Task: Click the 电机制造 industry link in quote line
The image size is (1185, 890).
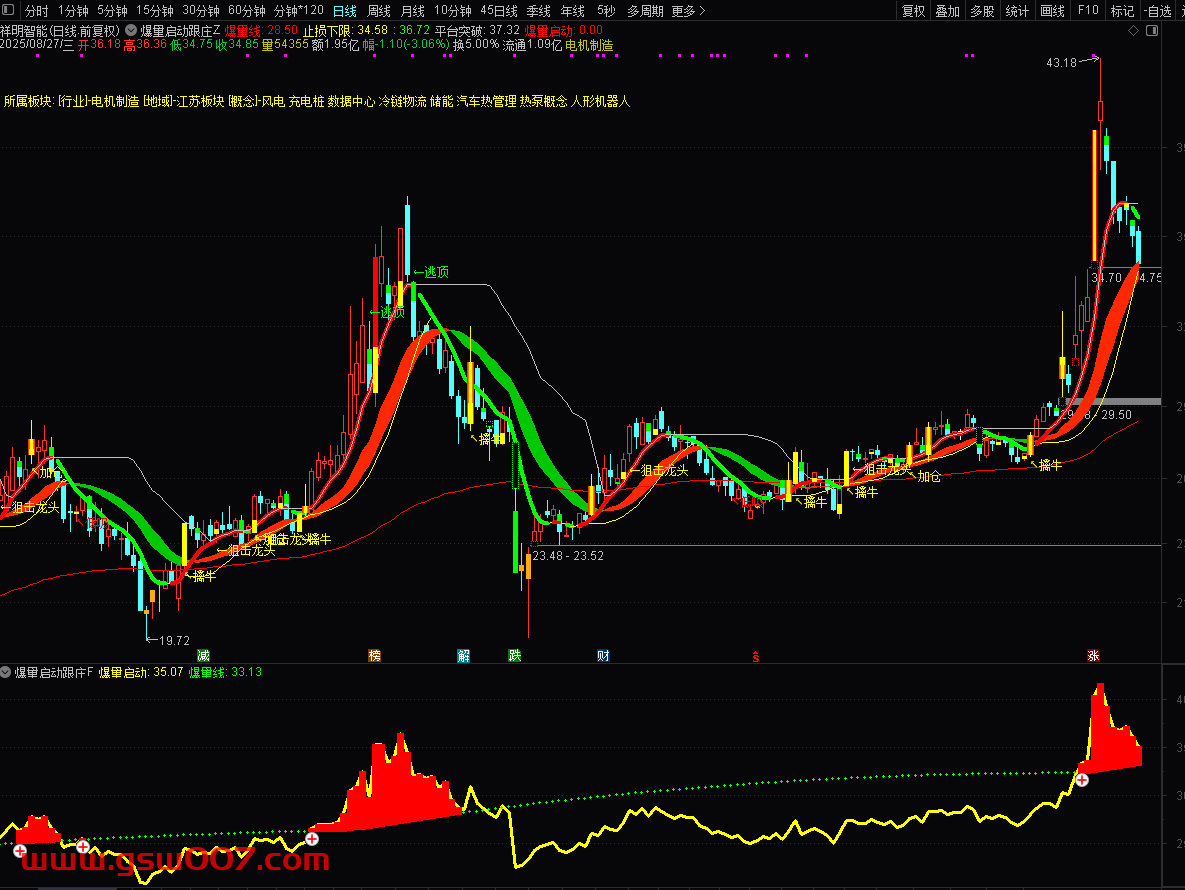Action: tap(589, 45)
